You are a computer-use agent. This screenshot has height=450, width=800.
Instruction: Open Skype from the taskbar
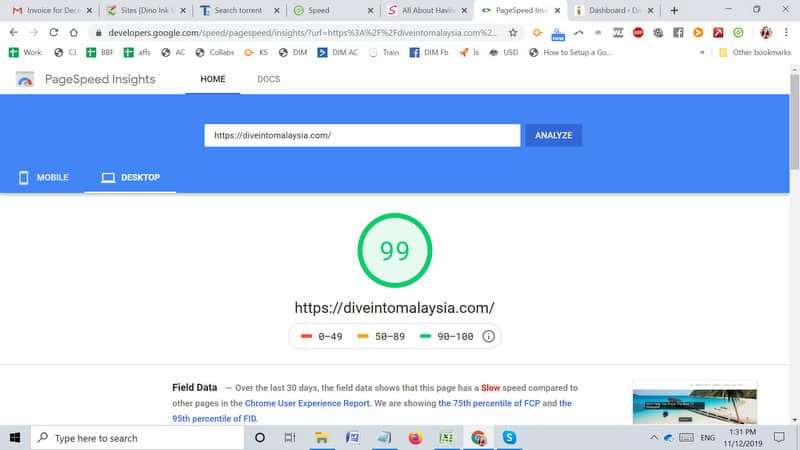click(509, 438)
